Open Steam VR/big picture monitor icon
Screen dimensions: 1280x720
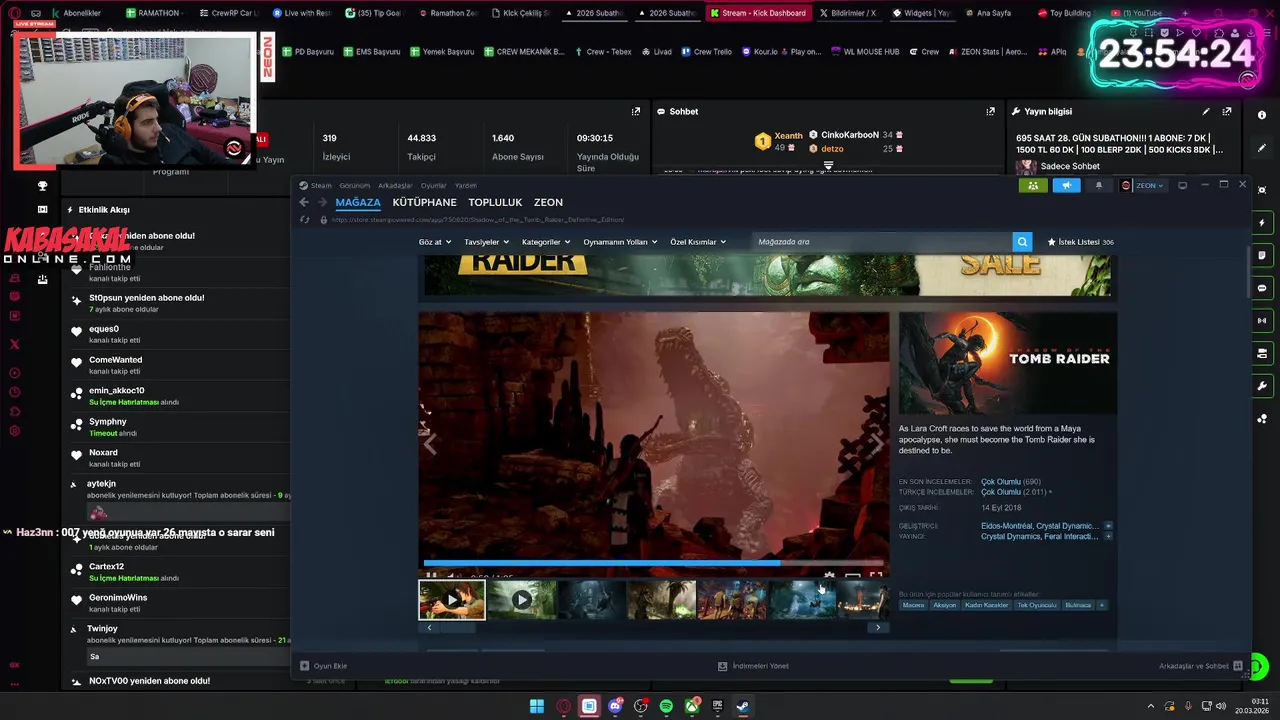(1182, 185)
